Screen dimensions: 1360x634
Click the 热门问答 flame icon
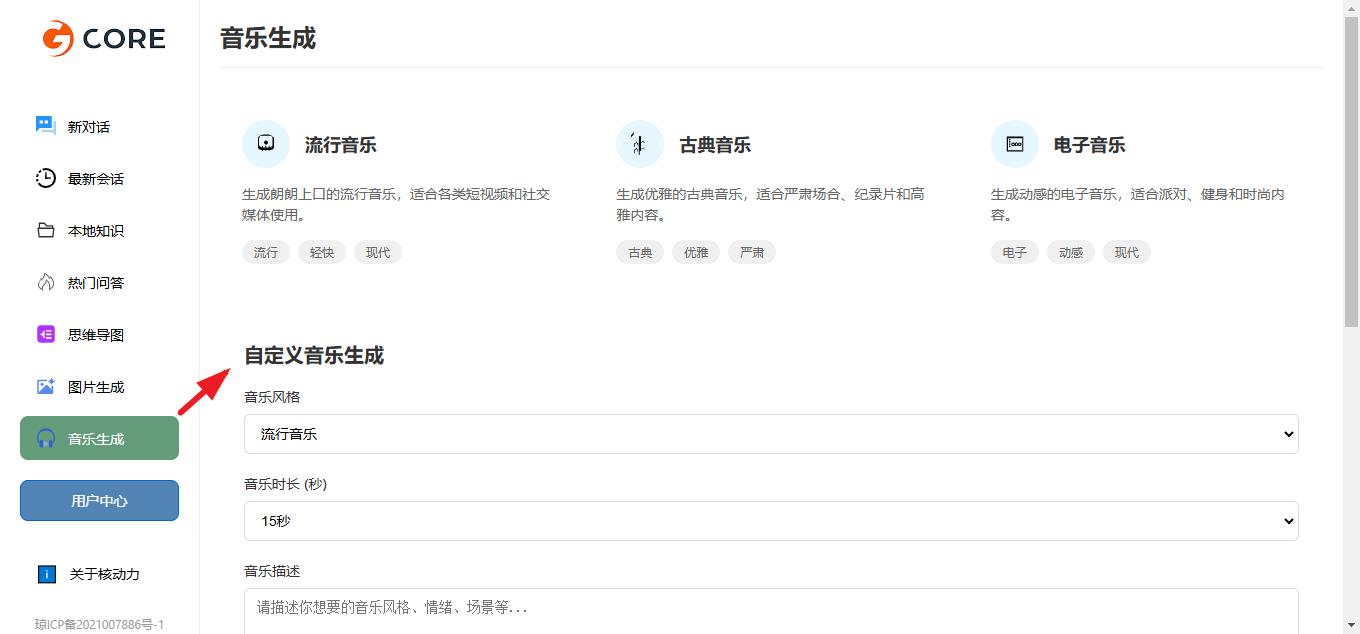coord(46,282)
